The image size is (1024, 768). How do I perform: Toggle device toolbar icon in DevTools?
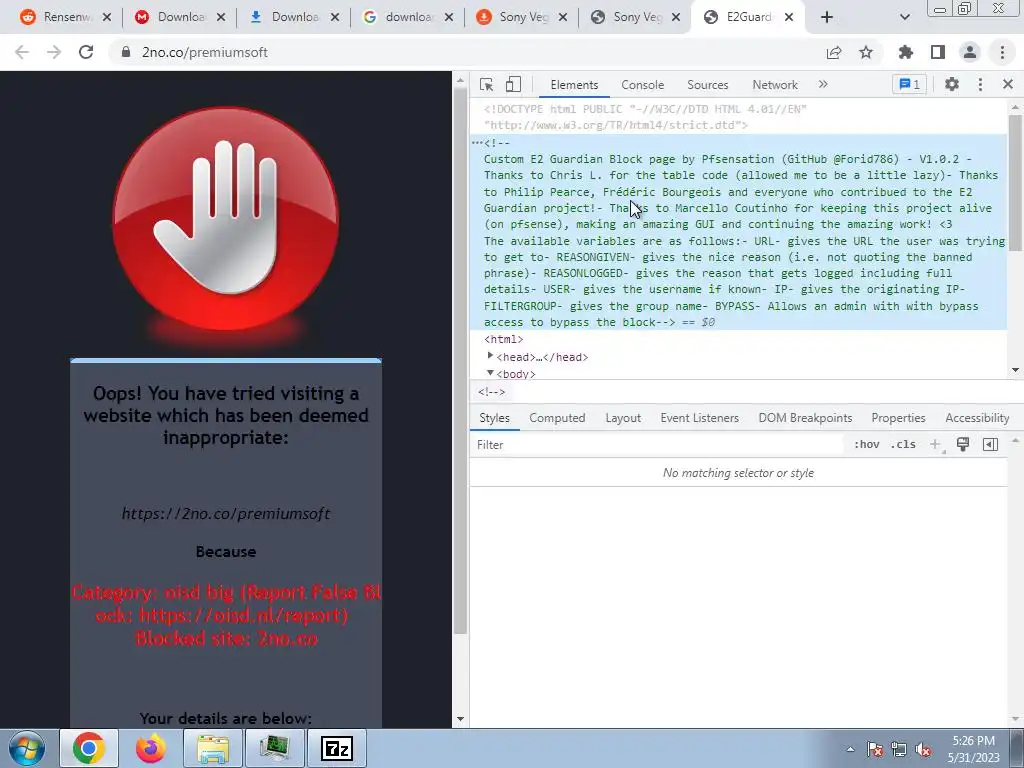coord(513,84)
